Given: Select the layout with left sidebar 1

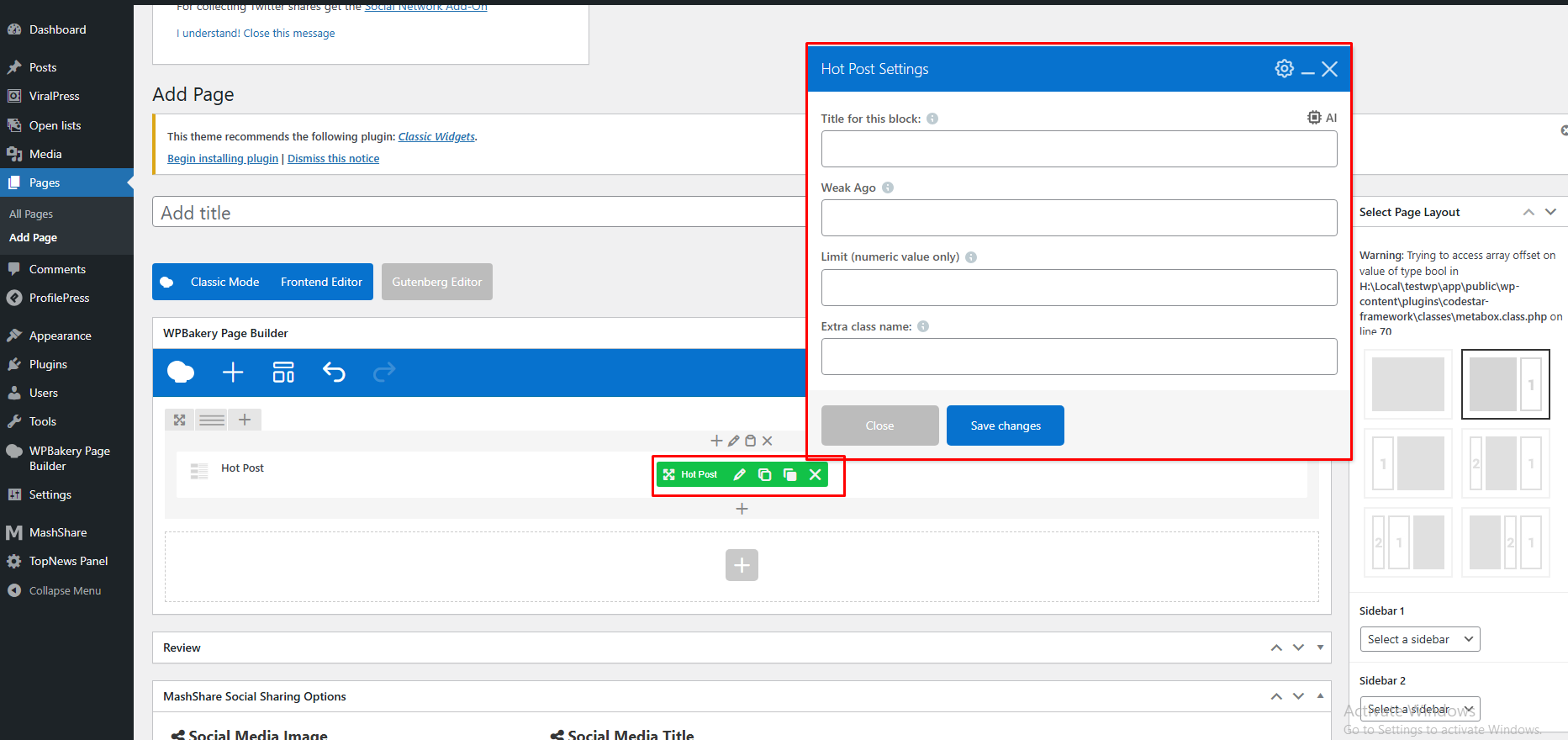Looking at the screenshot, I should pyautogui.click(x=1408, y=463).
